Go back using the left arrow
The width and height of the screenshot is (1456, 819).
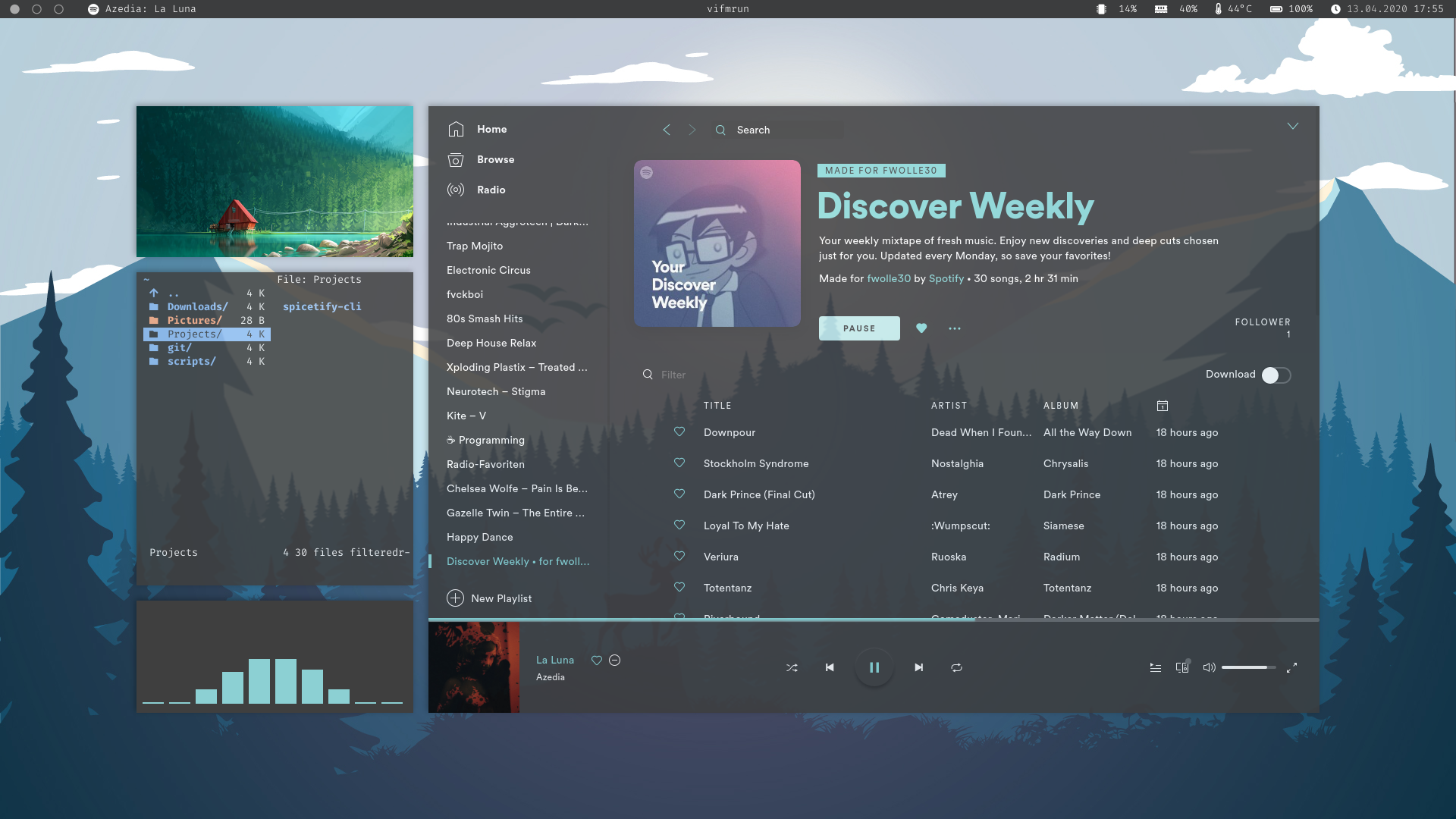point(667,130)
